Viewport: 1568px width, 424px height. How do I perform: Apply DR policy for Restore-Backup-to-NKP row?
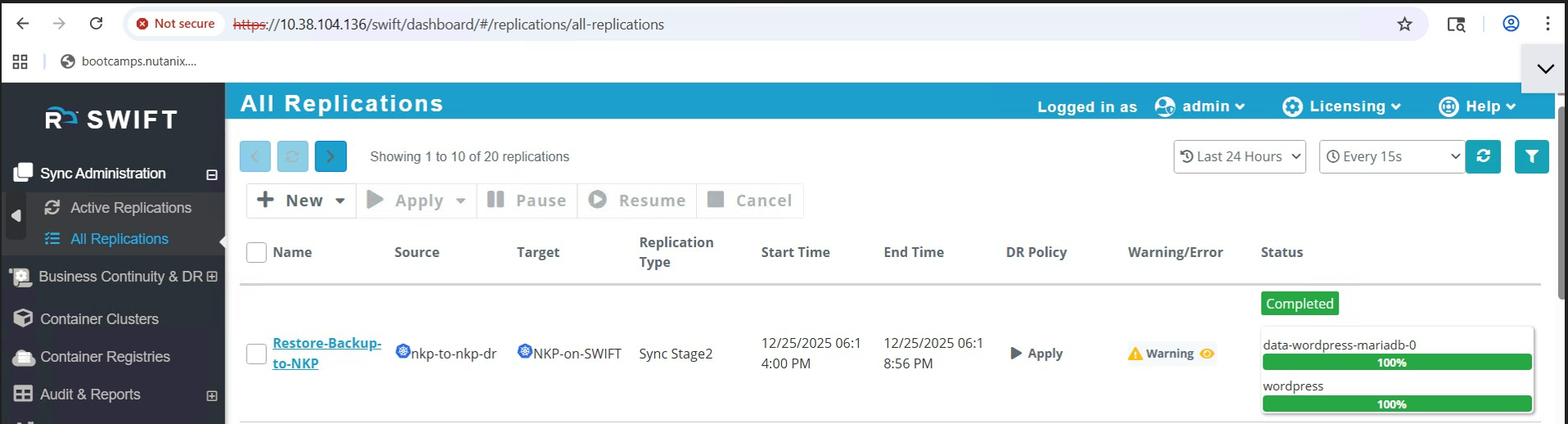click(x=1036, y=354)
